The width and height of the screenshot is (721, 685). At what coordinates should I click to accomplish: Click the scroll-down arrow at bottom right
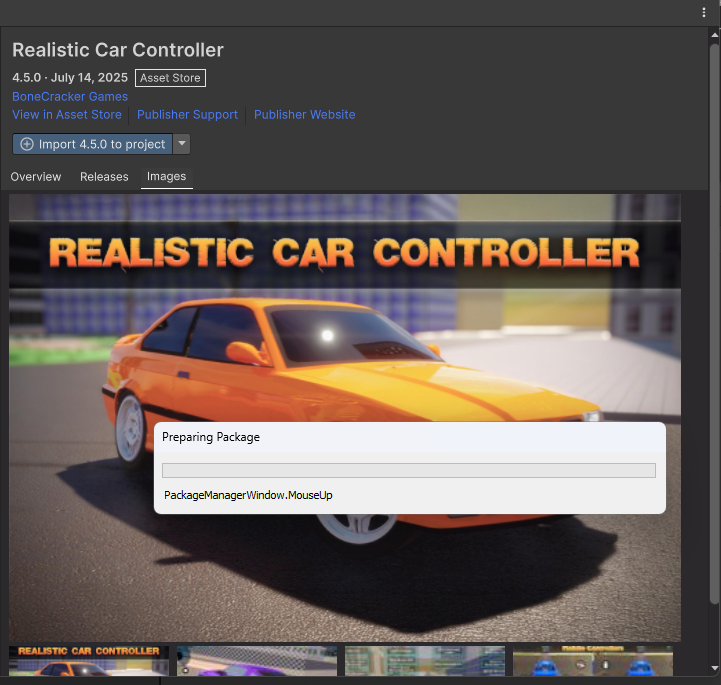[x=713, y=667]
